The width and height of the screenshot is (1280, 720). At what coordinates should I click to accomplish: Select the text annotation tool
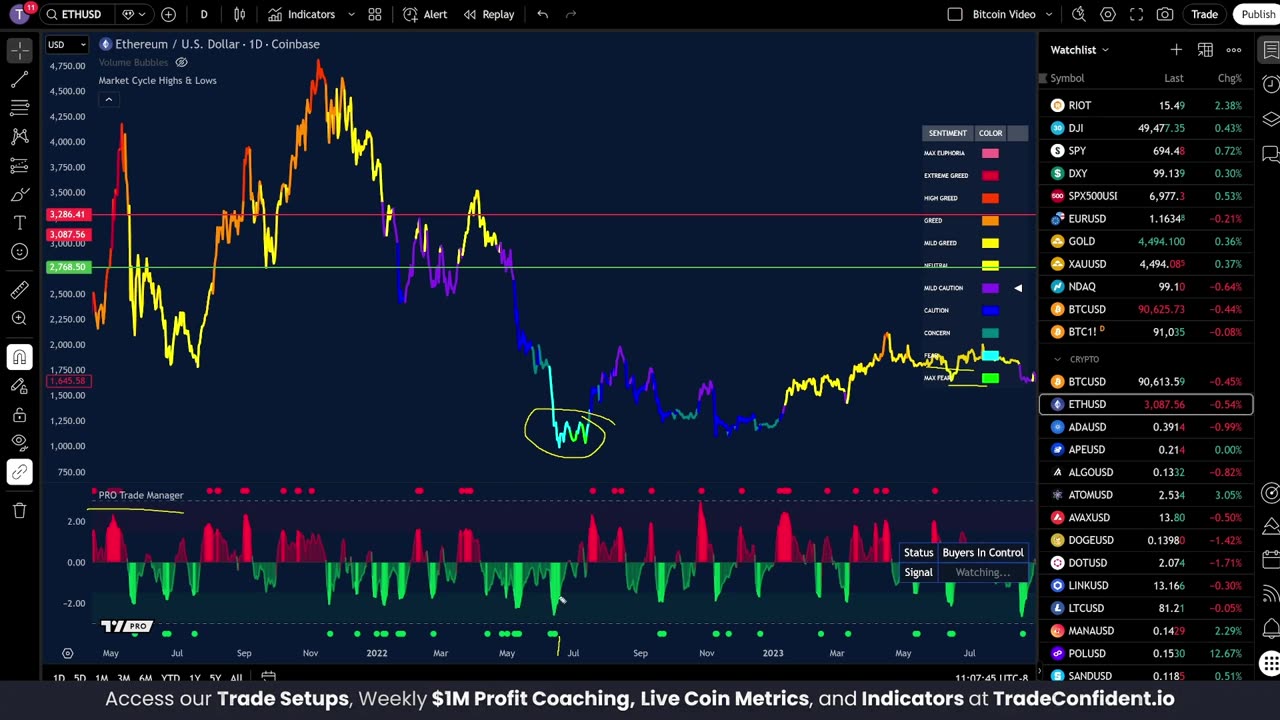tap(19, 222)
